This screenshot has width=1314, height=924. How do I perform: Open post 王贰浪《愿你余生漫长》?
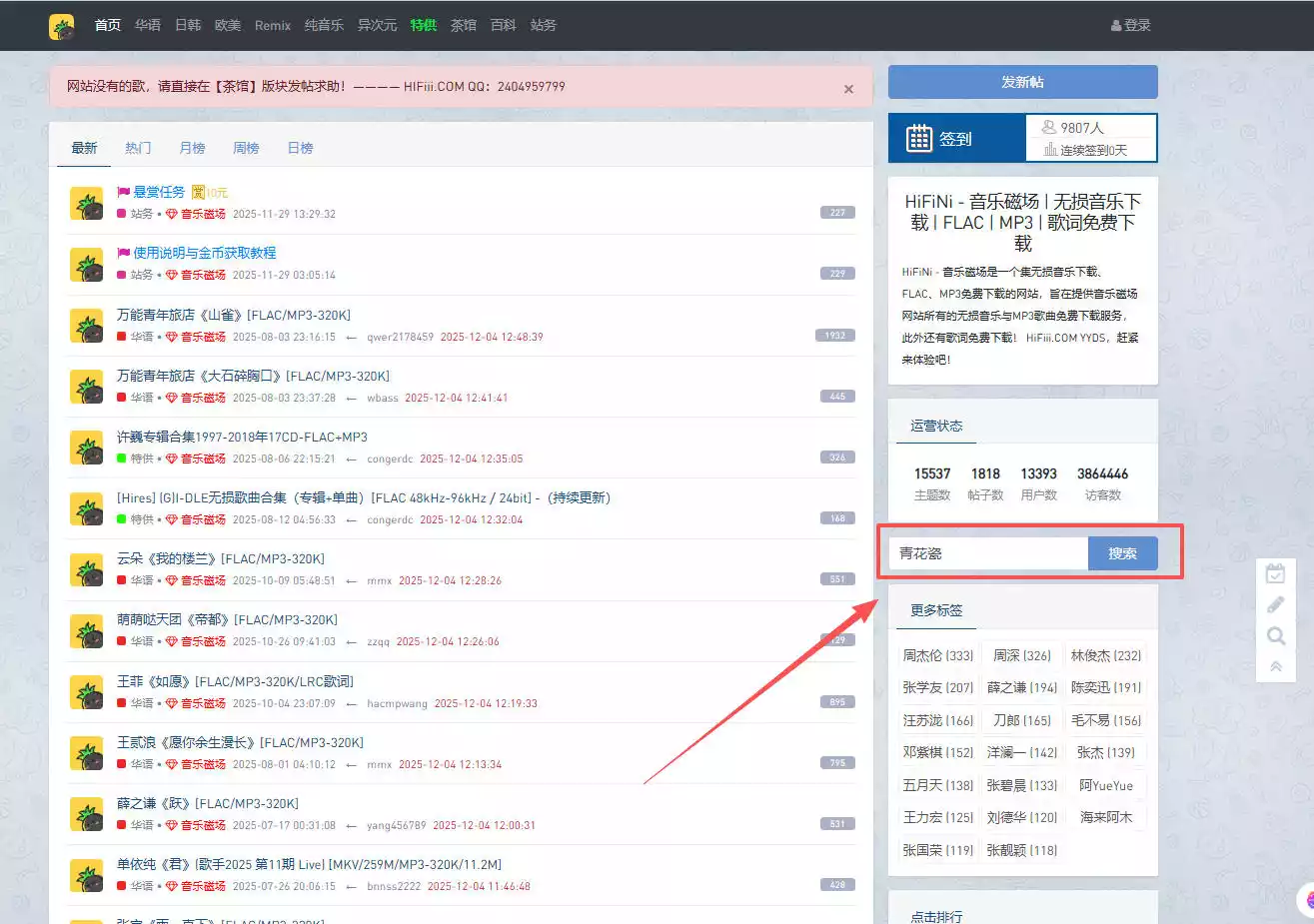coord(240,742)
